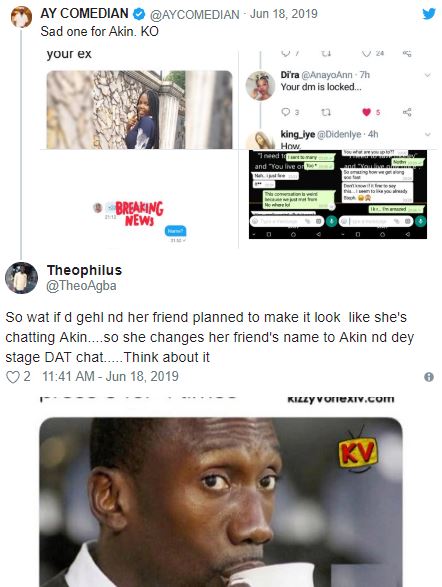This screenshot has width=442, height=587.
Task: Click Di'ra's profile avatar
Action: point(260,86)
